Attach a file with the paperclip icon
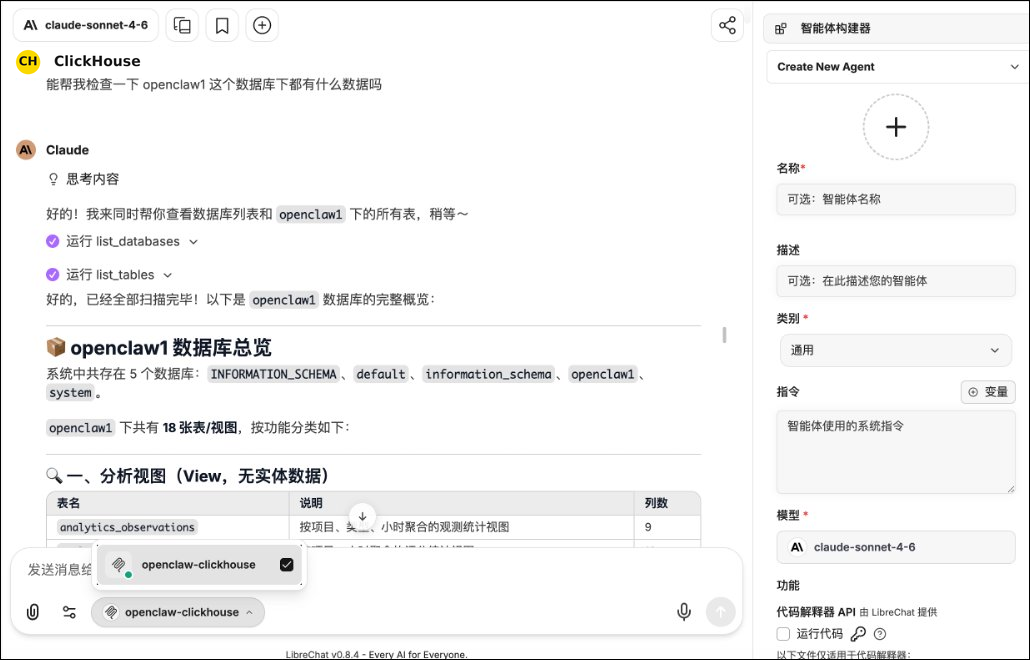The width and height of the screenshot is (1030, 660). click(x=32, y=611)
